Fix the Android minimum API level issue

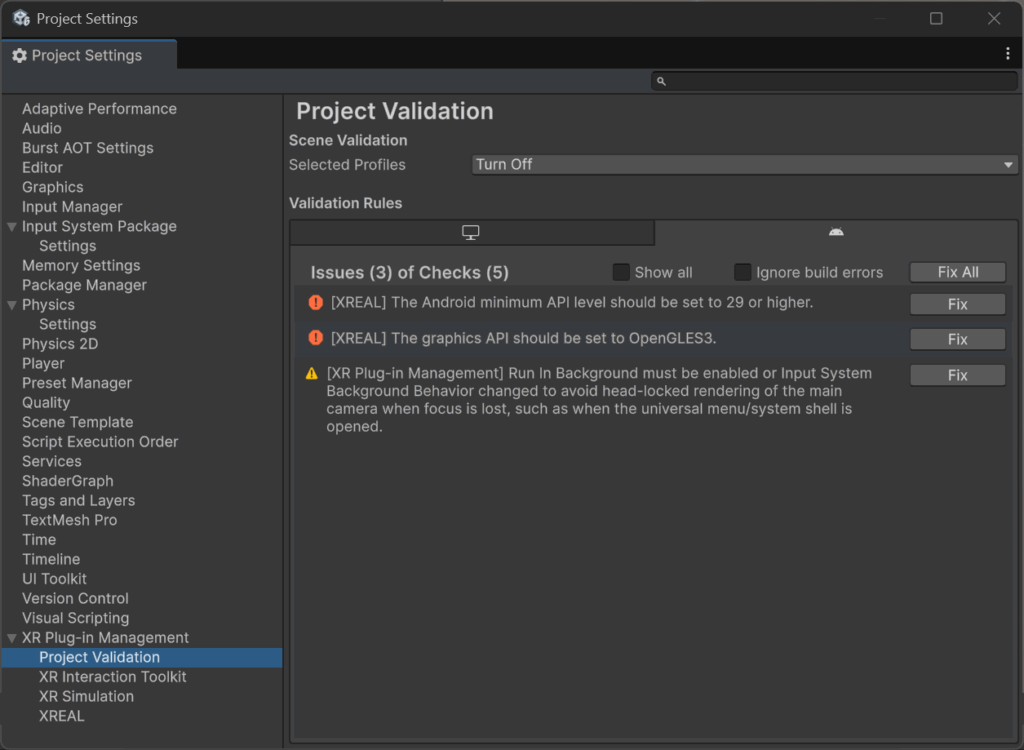click(957, 304)
